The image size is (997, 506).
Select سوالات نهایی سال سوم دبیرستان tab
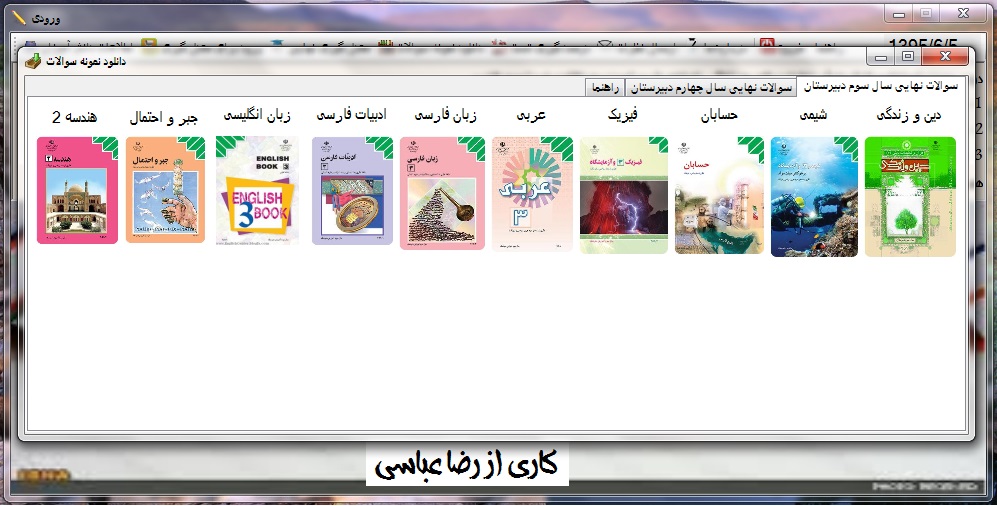[881, 86]
